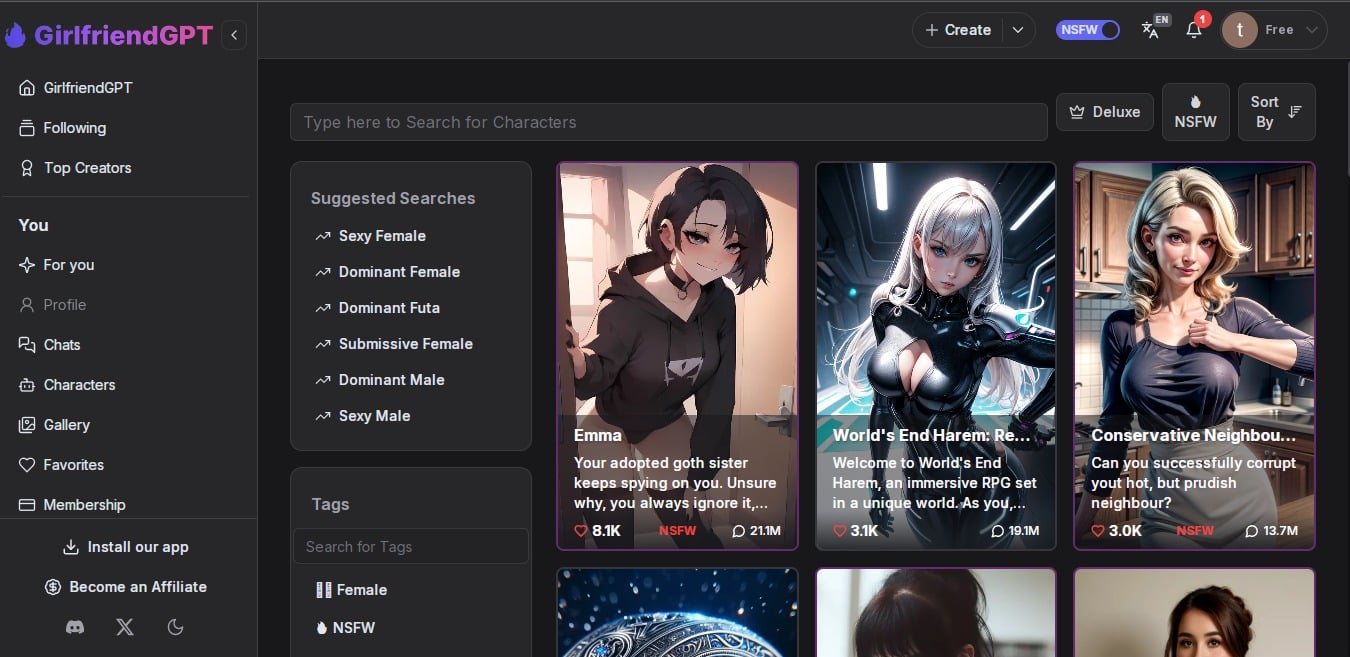Click World's End Harem chat bubble icon
The height and width of the screenshot is (657, 1350).
point(997,531)
